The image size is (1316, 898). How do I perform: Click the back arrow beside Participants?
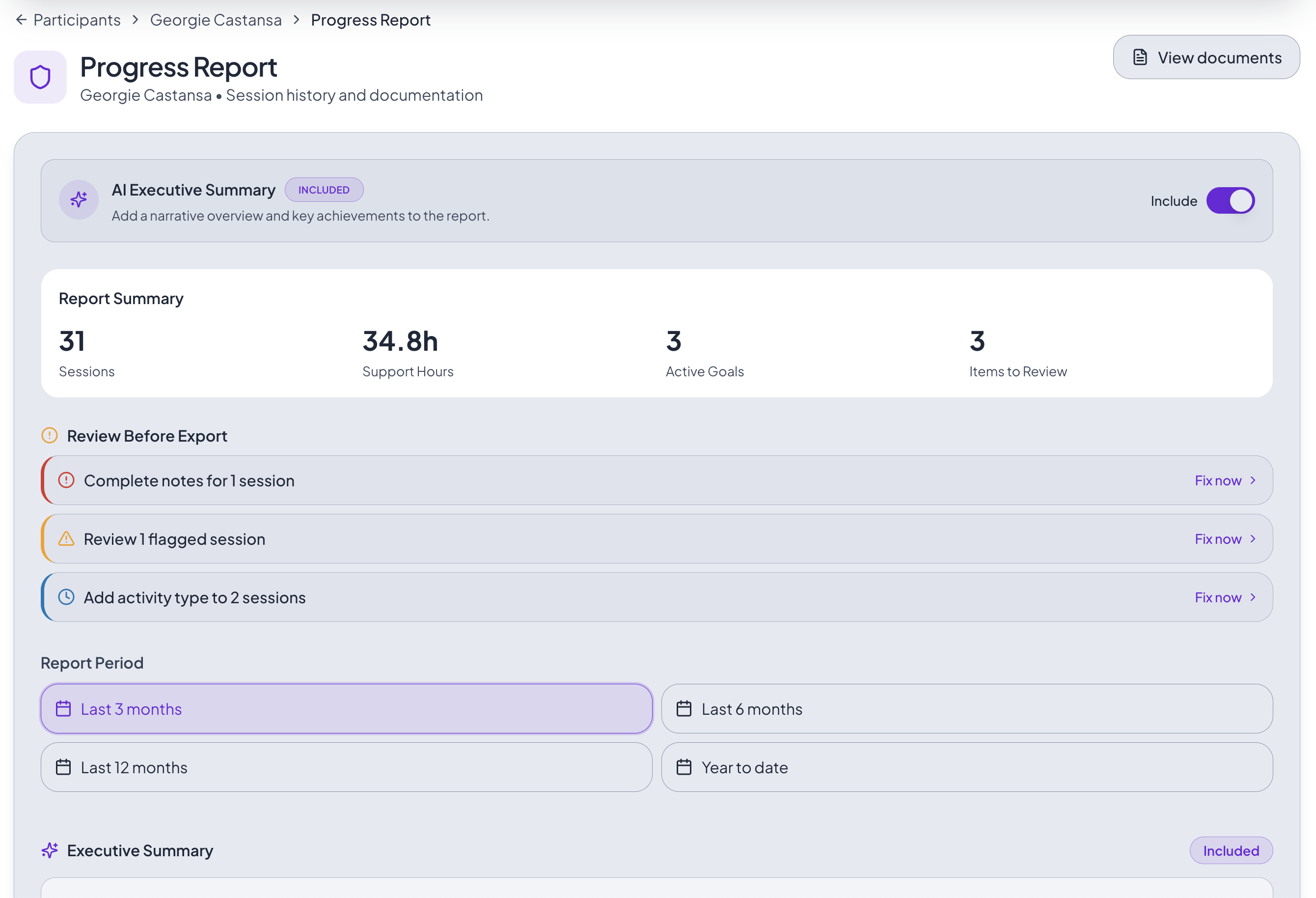21,19
